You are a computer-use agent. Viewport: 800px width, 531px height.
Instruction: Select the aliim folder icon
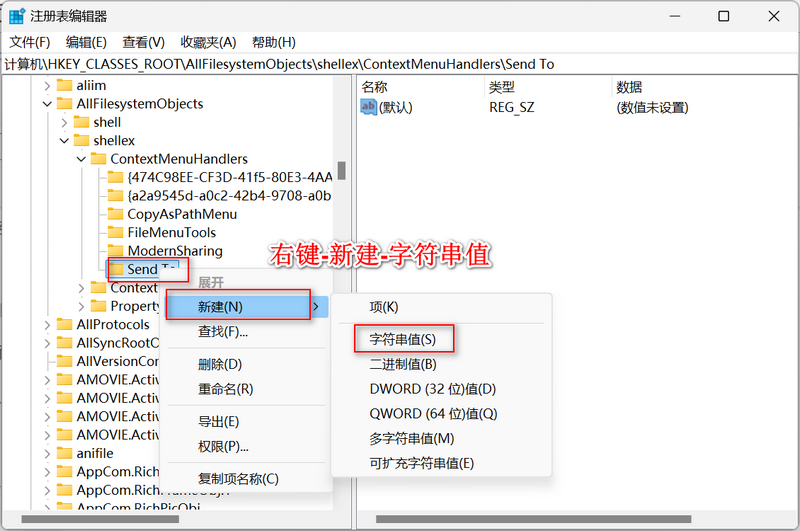click(64, 85)
